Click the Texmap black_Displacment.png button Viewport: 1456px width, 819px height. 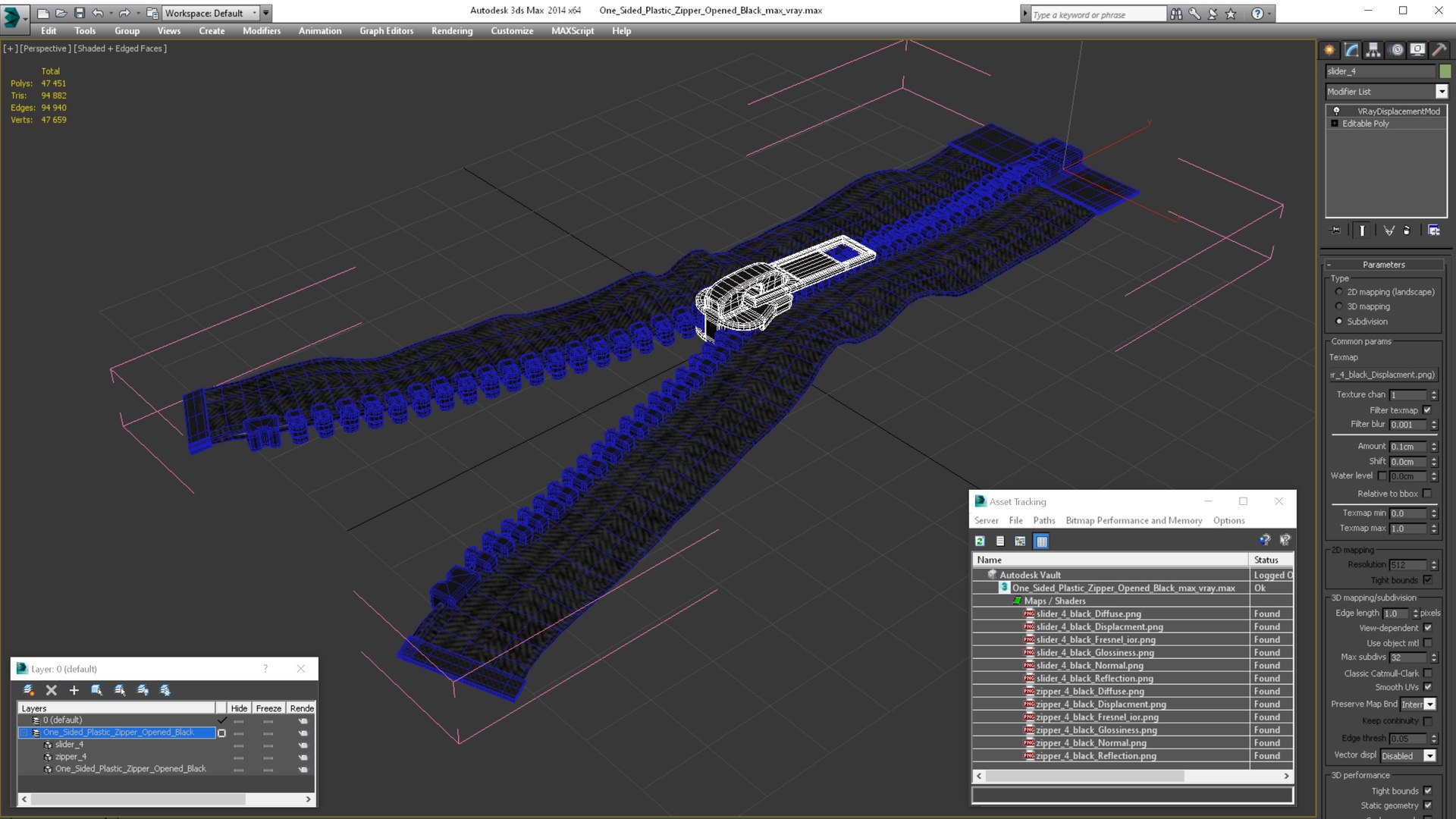coord(1383,375)
